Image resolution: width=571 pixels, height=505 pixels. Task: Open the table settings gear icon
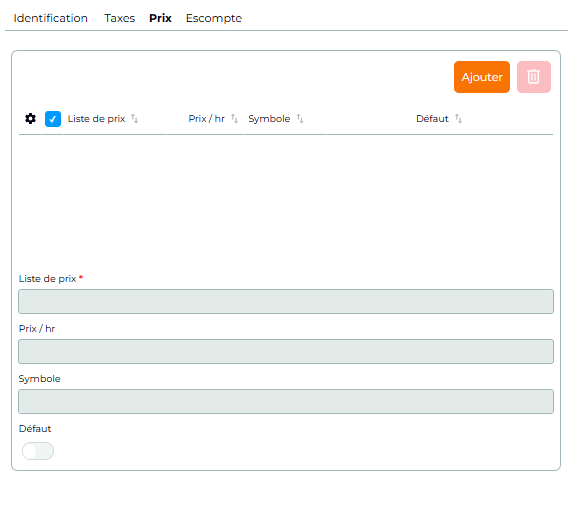(31, 119)
